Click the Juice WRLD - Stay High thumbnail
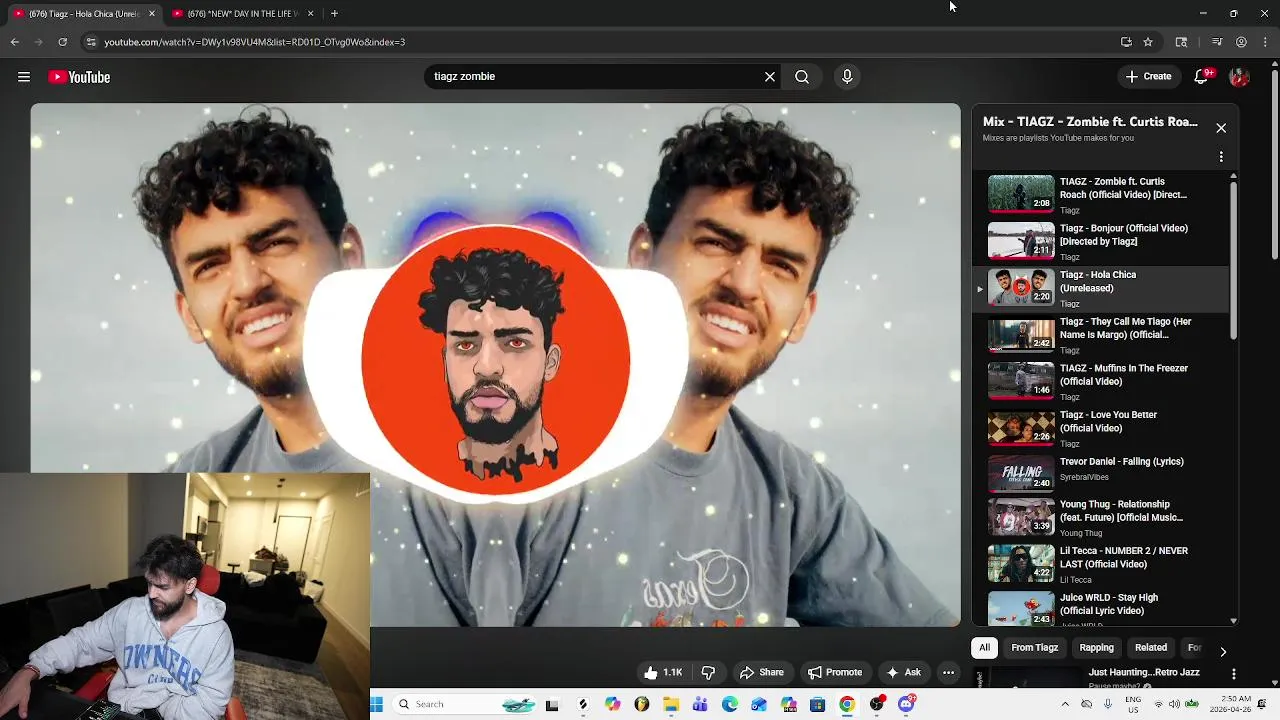This screenshot has width=1280, height=720. pyautogui.click(x=1021, y=609)
